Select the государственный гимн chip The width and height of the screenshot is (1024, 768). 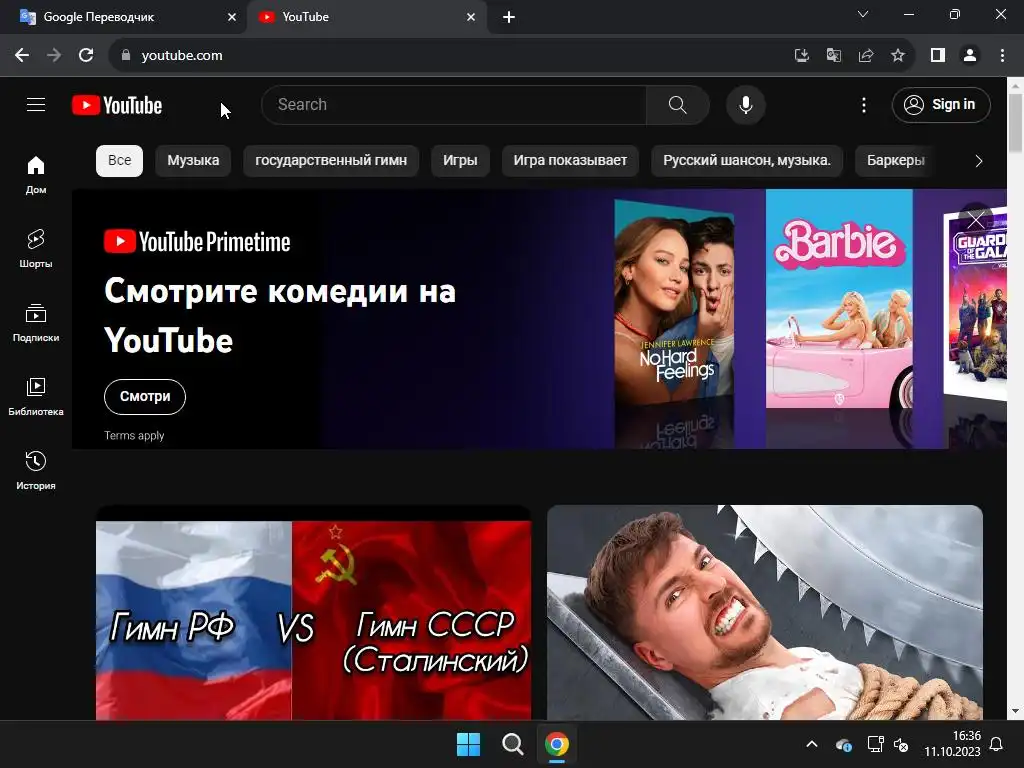331,161
